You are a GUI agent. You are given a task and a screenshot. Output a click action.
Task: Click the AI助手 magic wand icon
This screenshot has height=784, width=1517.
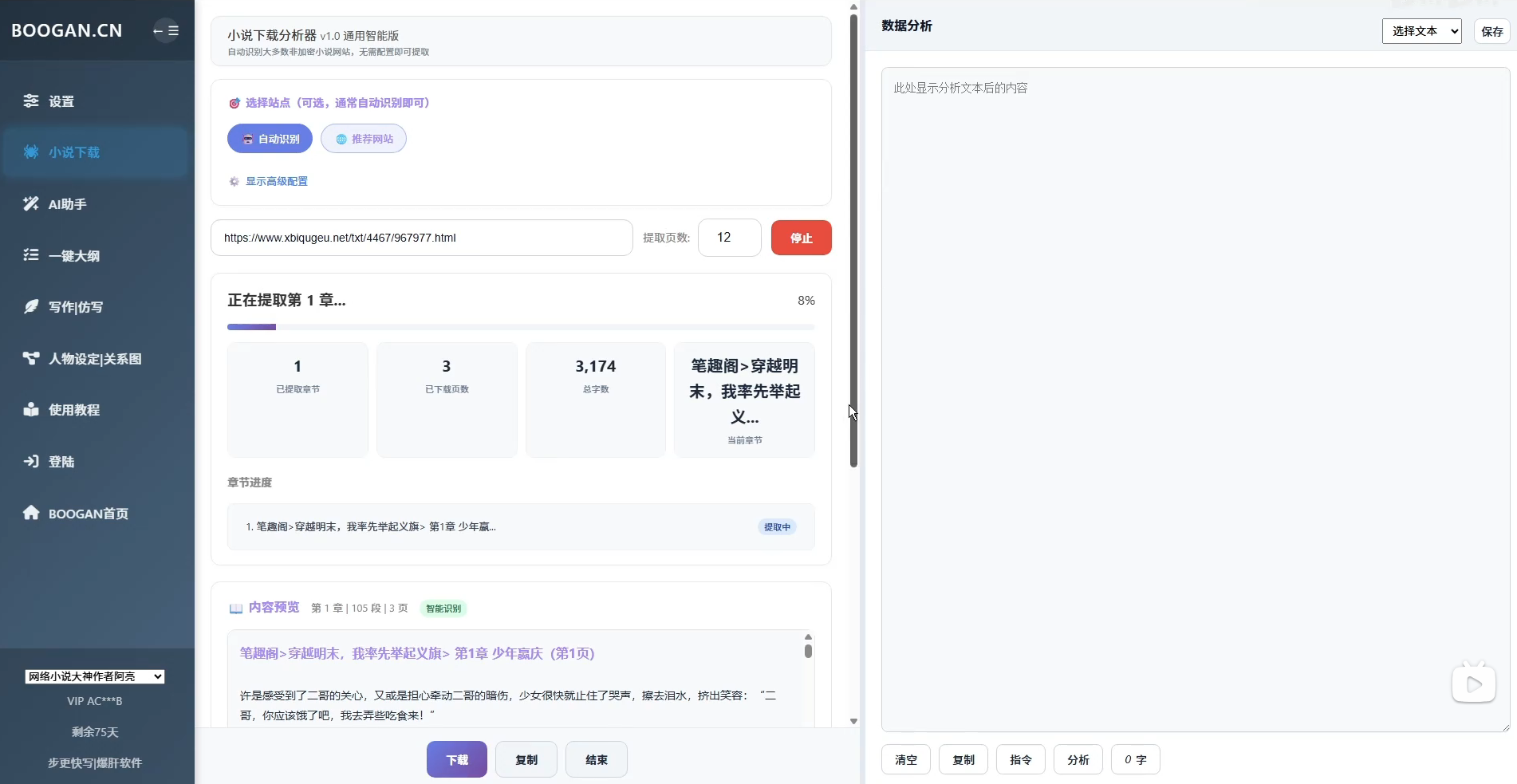click(x=31, y=204)
